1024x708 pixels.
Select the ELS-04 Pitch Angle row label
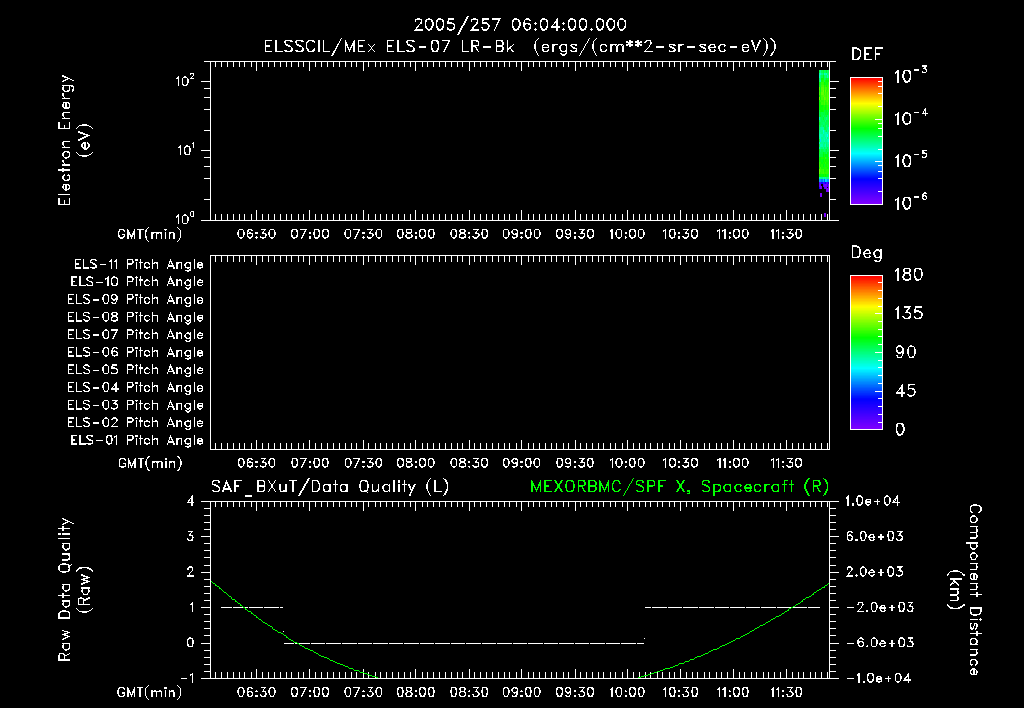pos(135,387)
